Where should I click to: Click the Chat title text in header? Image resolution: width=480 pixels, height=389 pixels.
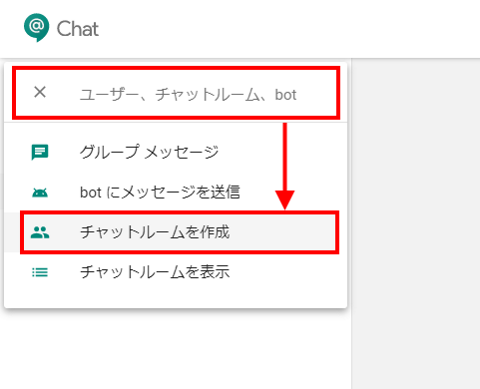78,29
